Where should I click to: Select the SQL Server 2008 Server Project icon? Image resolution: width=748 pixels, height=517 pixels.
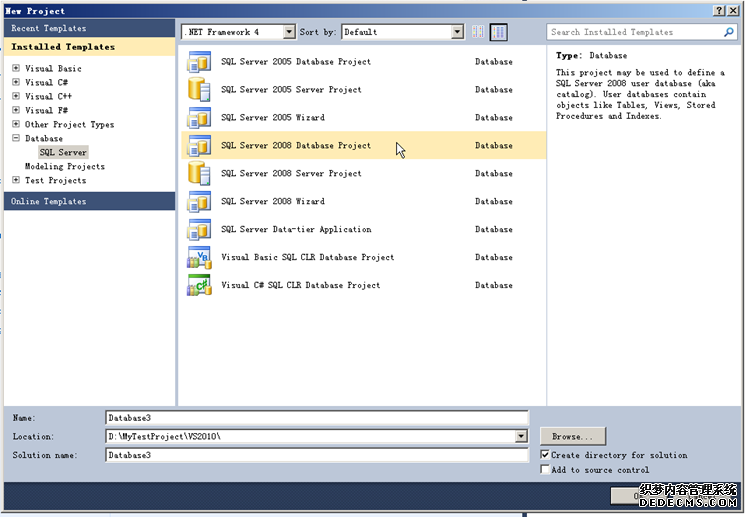point(199,174)
